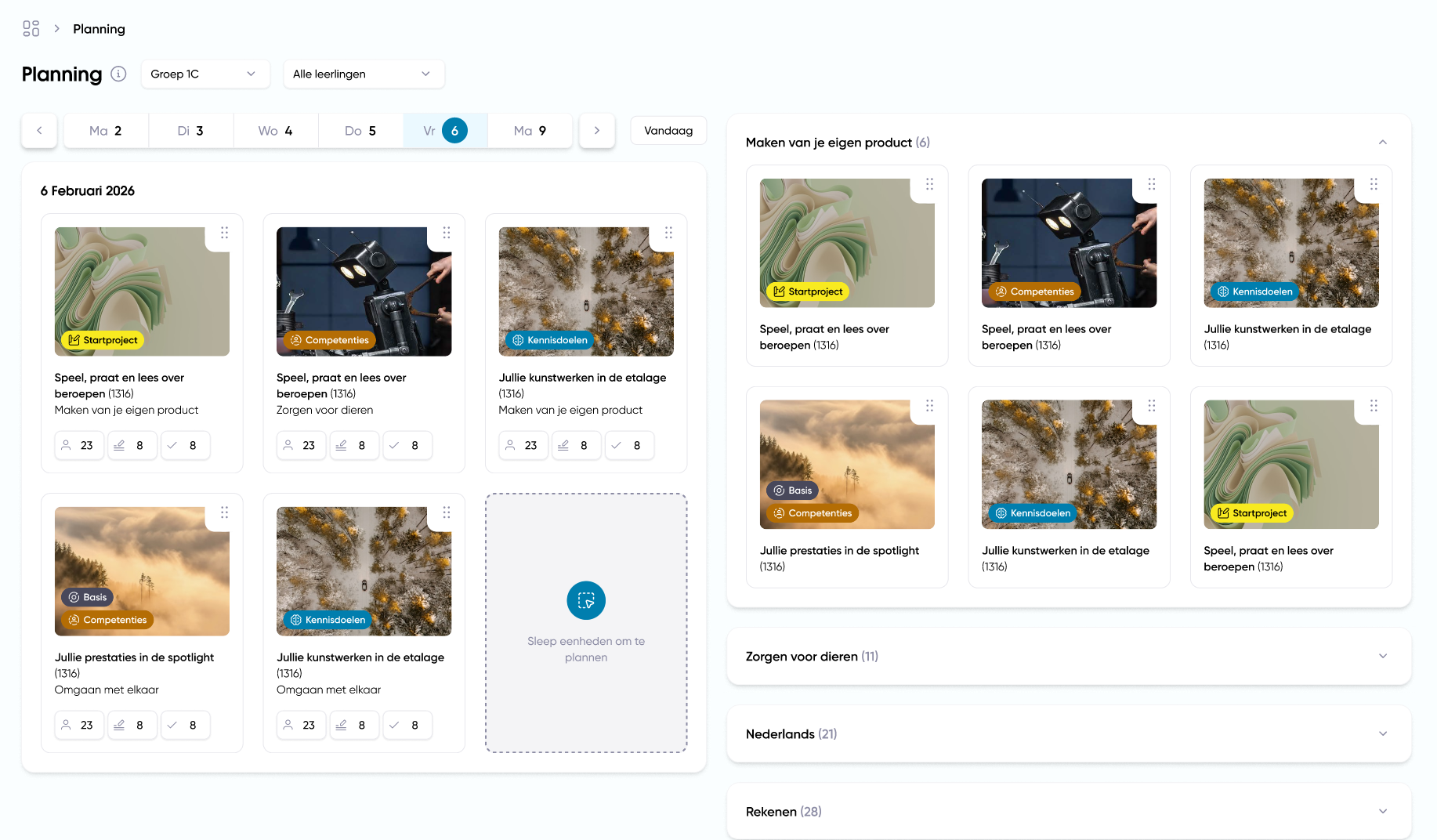The height and width of the screenshot is (840, 1437).
Task: Open drag handle on sidebar Competenties robot card
Action: click(x=1152, y=184)
